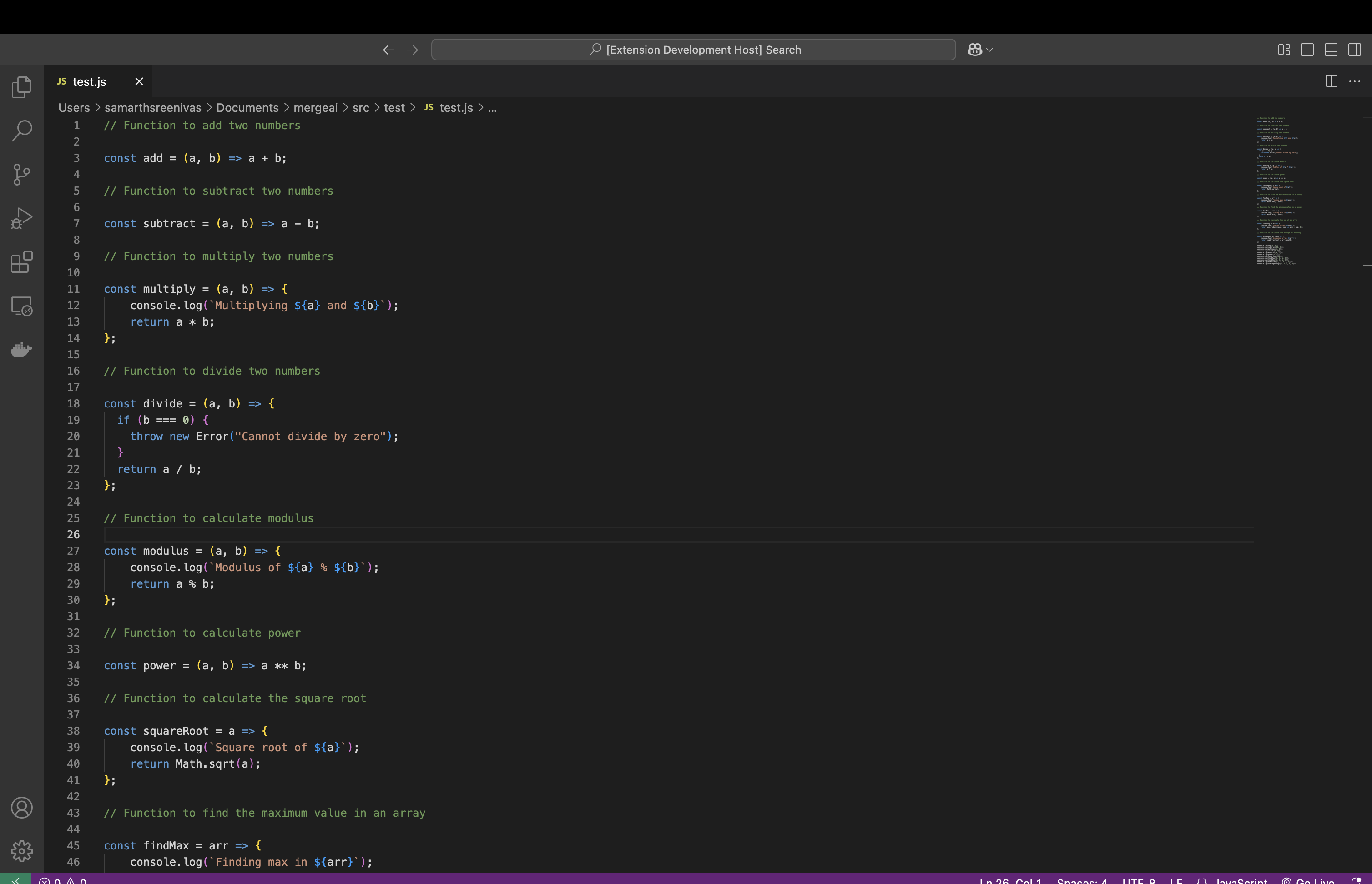The image size is (1372, 884).
Task: Click the Go Back navigation arrow
Action: pos(388,50)
